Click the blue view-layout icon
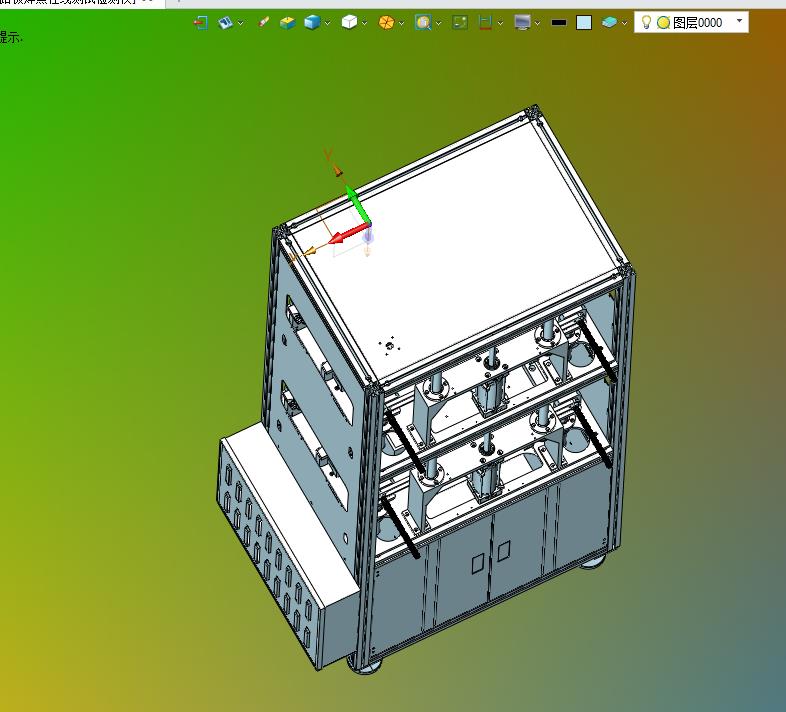This screenshot has width=786, height=712. (x=225, y=23)
